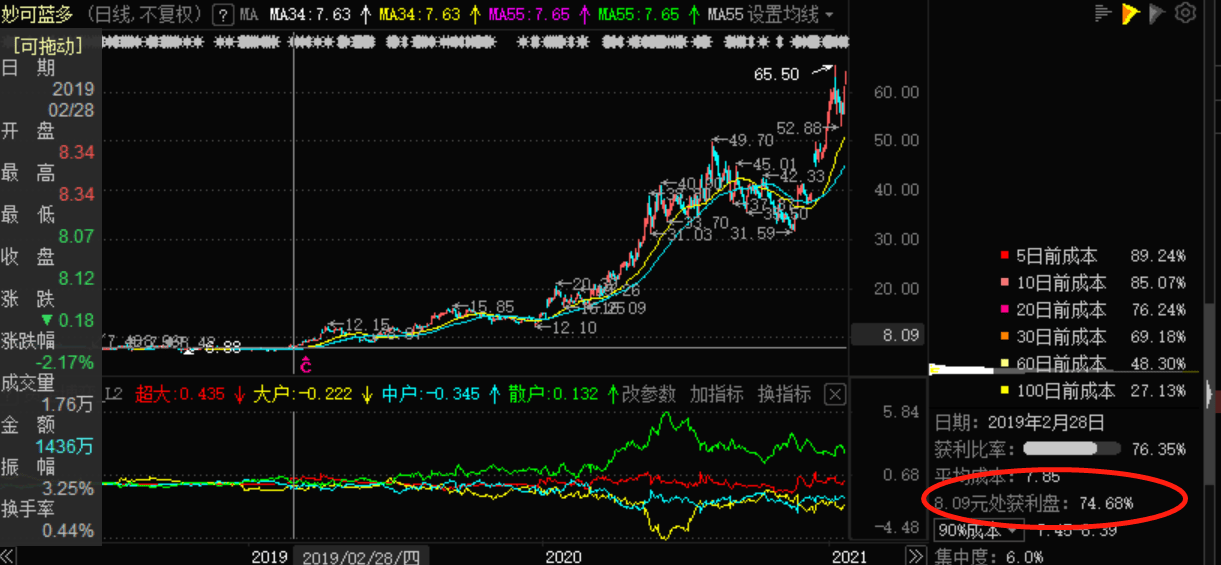This screenshot has height=565, width=1221.
Task: Toggle the 100日前成本 yellow legend swatch
Action: (x=1005, y=391)
